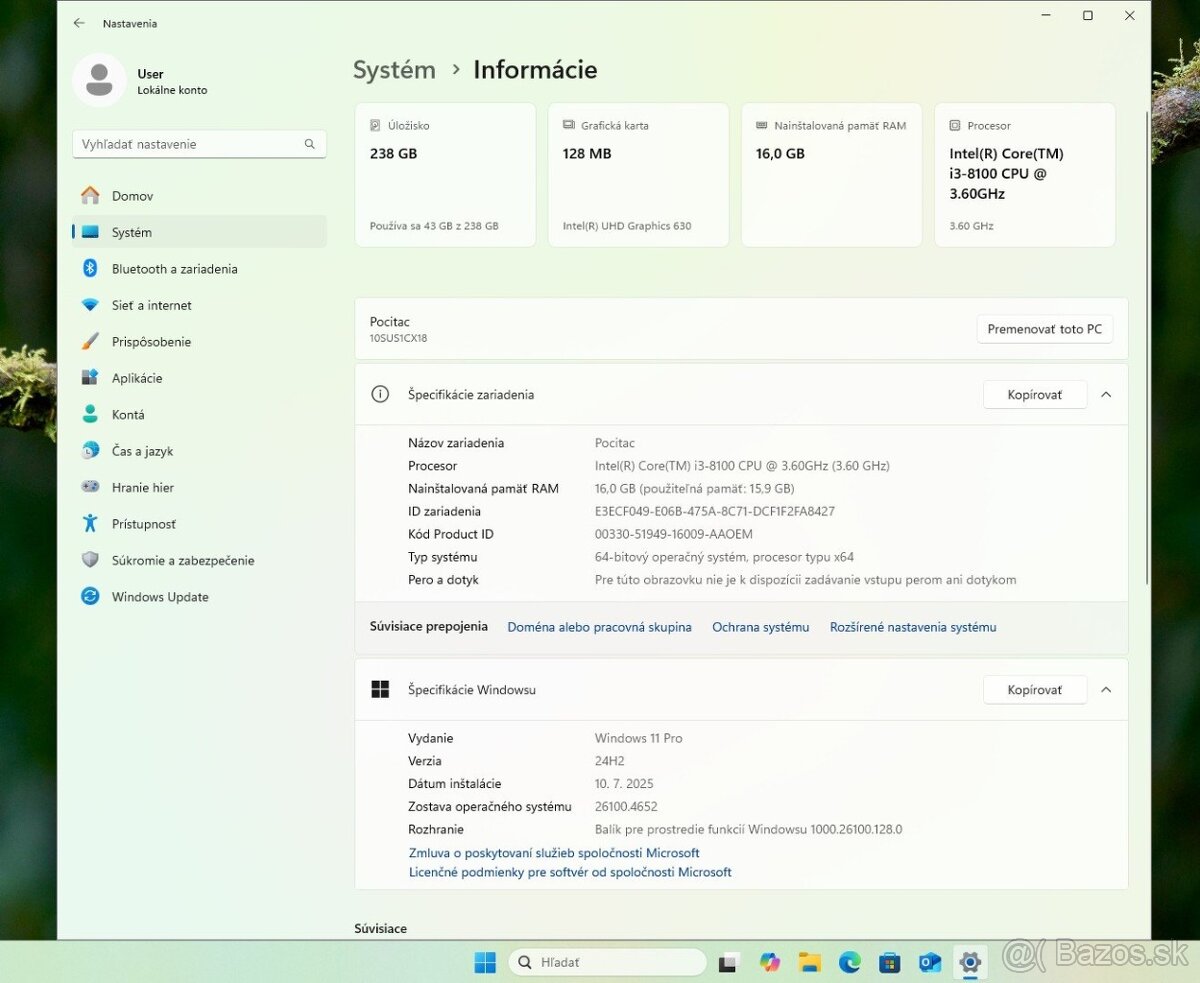Click OS build value 26100.4652
1200x983 pixels.
[626, 806]
